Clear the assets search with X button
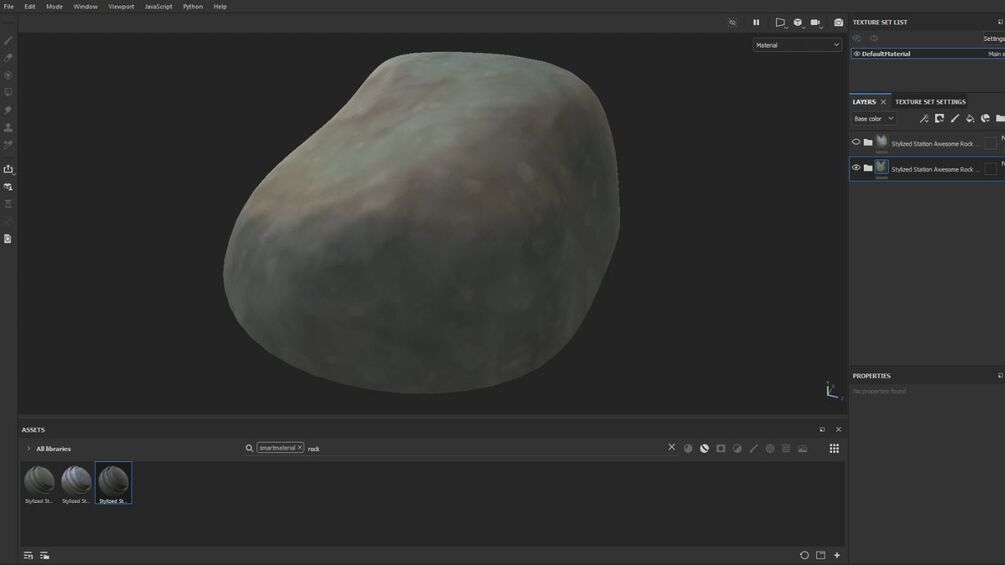 point(672,447)
